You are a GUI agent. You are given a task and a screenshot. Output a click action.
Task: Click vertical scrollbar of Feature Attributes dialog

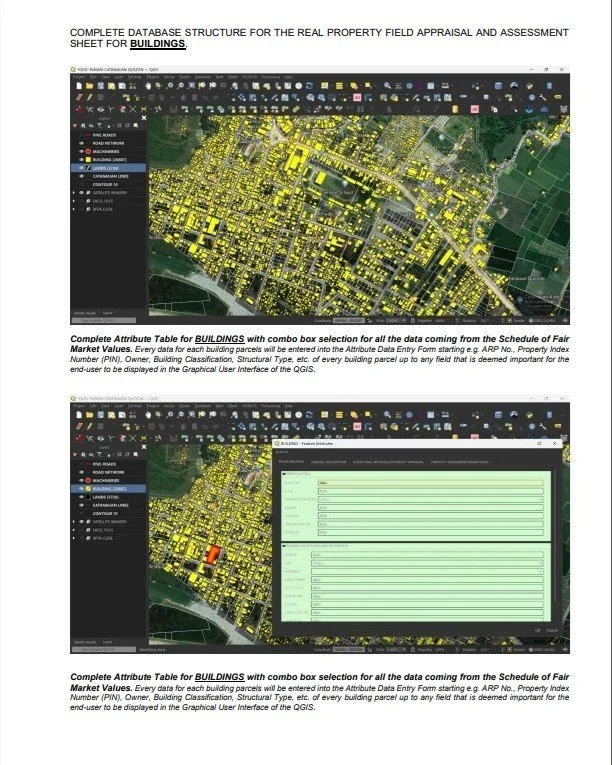tap(555, 537)
